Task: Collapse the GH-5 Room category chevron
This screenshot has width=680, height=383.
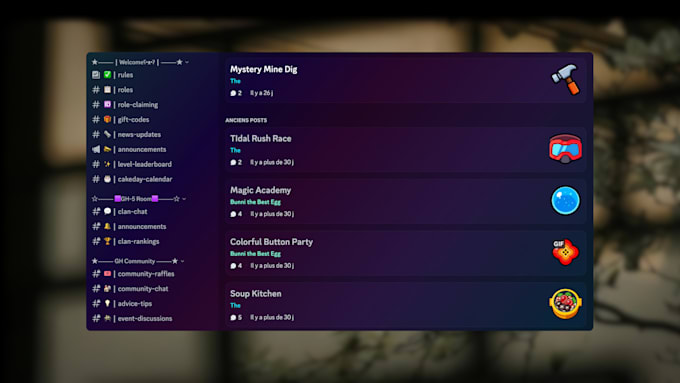Action: tap(184, 199)
